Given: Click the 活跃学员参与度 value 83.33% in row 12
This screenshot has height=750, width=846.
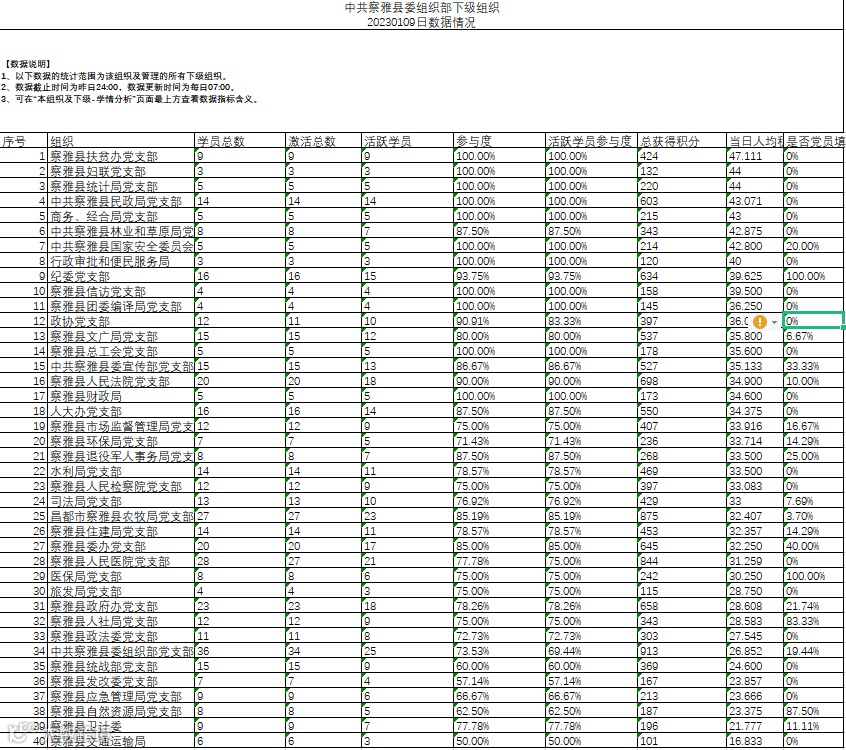Looking at the screenshot, I should pyautogui.click(x=591, y=321).
